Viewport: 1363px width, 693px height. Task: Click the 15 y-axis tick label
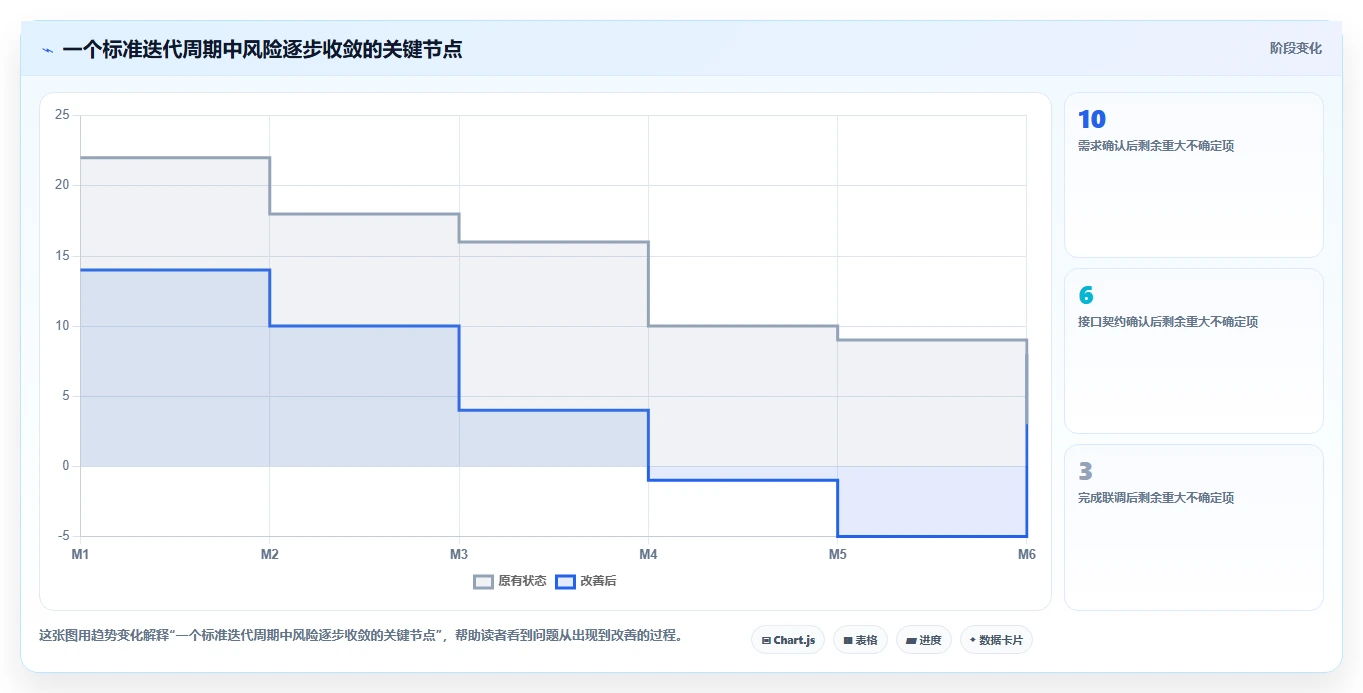(x=62, y=256)
